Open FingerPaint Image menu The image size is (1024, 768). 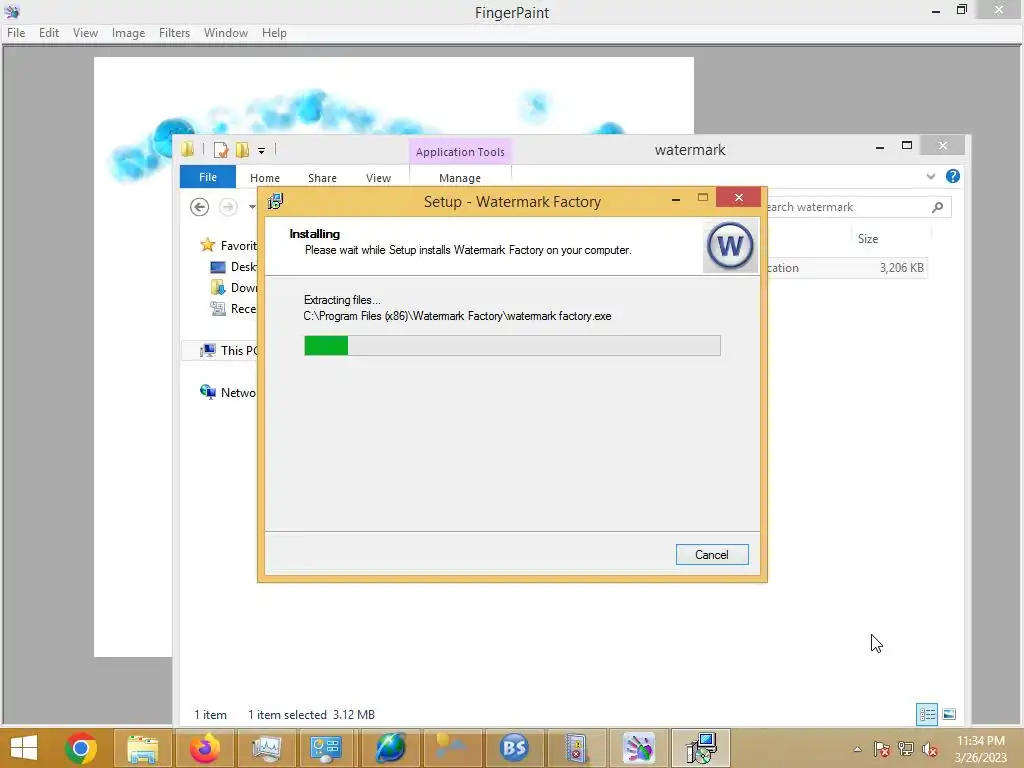(128, 33)
